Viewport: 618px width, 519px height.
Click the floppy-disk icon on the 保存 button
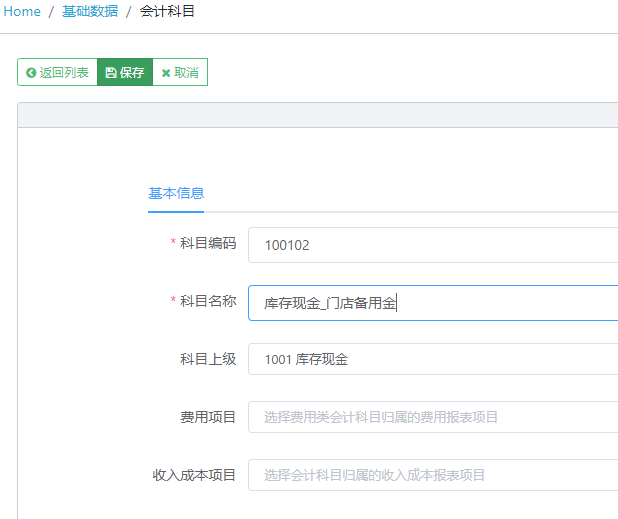click(111, 73)
